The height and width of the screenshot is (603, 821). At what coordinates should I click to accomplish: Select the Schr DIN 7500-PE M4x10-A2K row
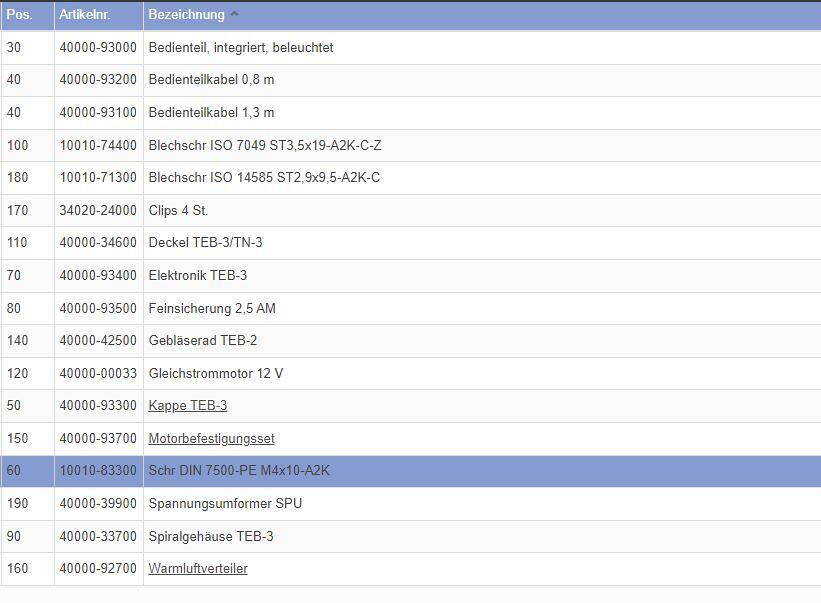click(238, 471)
